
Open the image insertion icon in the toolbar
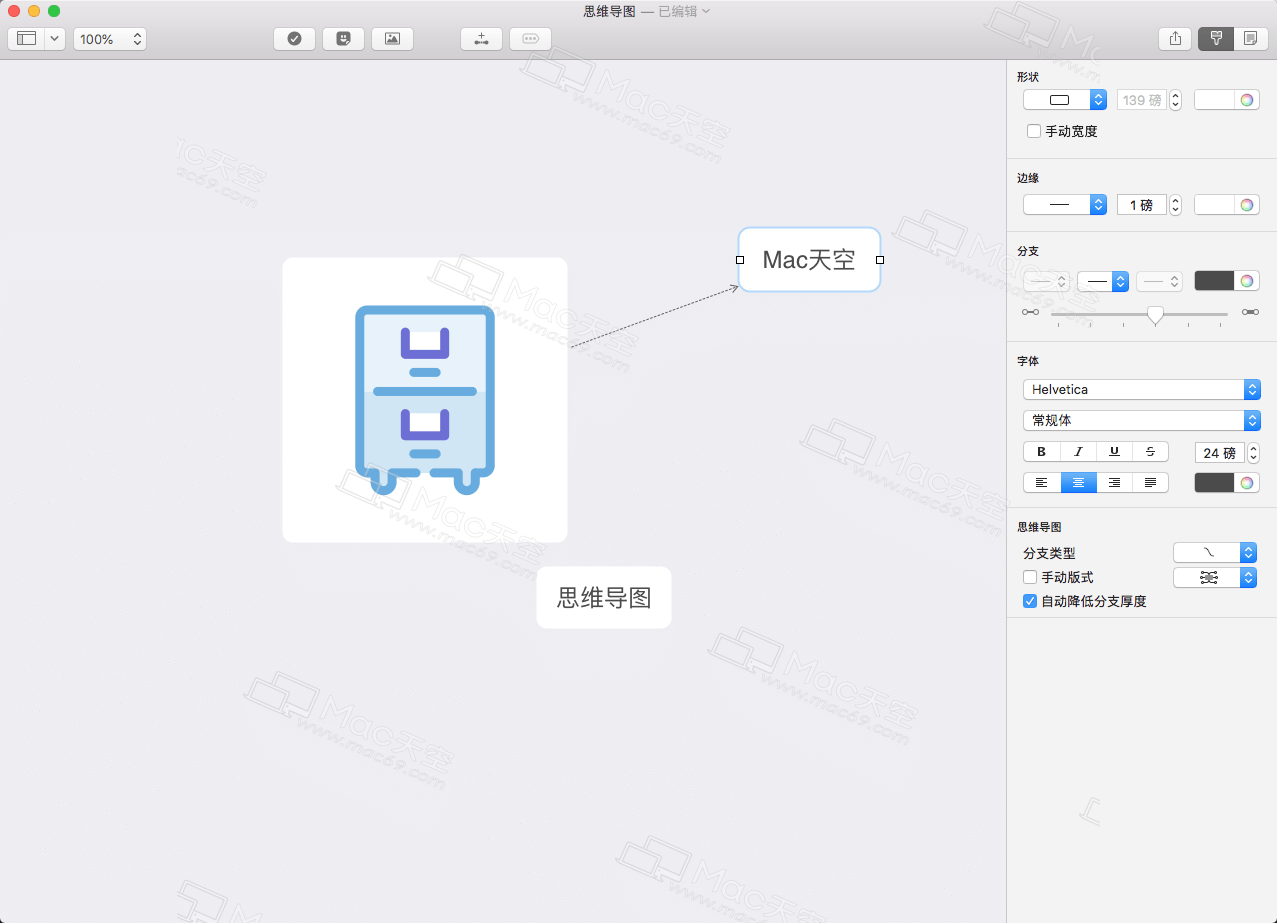392,38
